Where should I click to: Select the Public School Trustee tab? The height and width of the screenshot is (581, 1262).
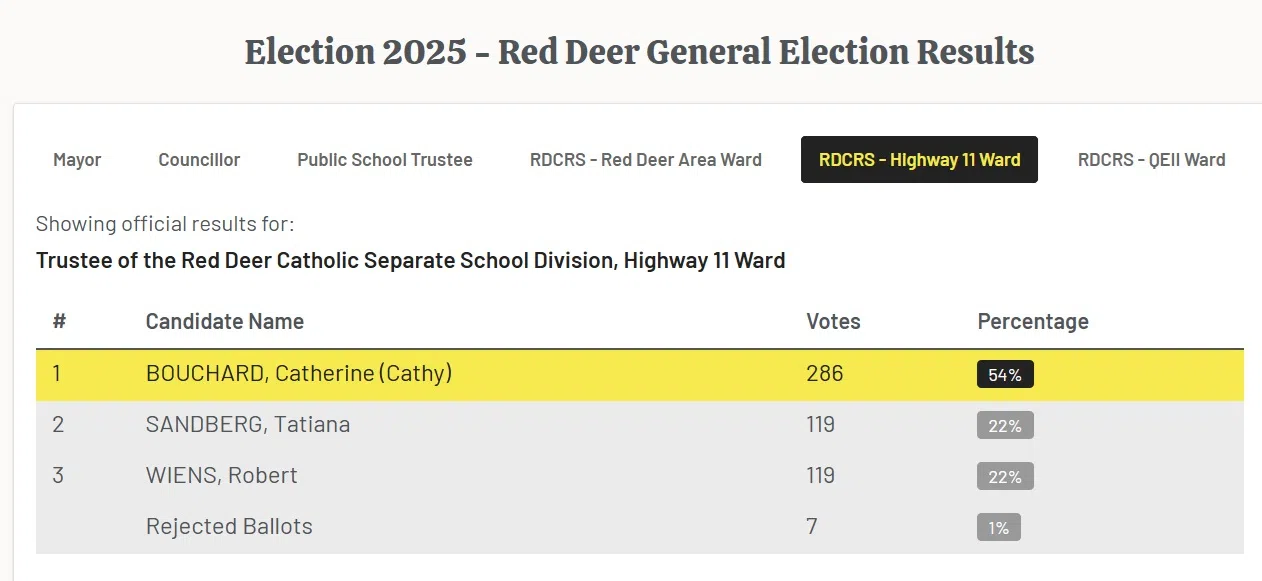[x=385, y=160]
